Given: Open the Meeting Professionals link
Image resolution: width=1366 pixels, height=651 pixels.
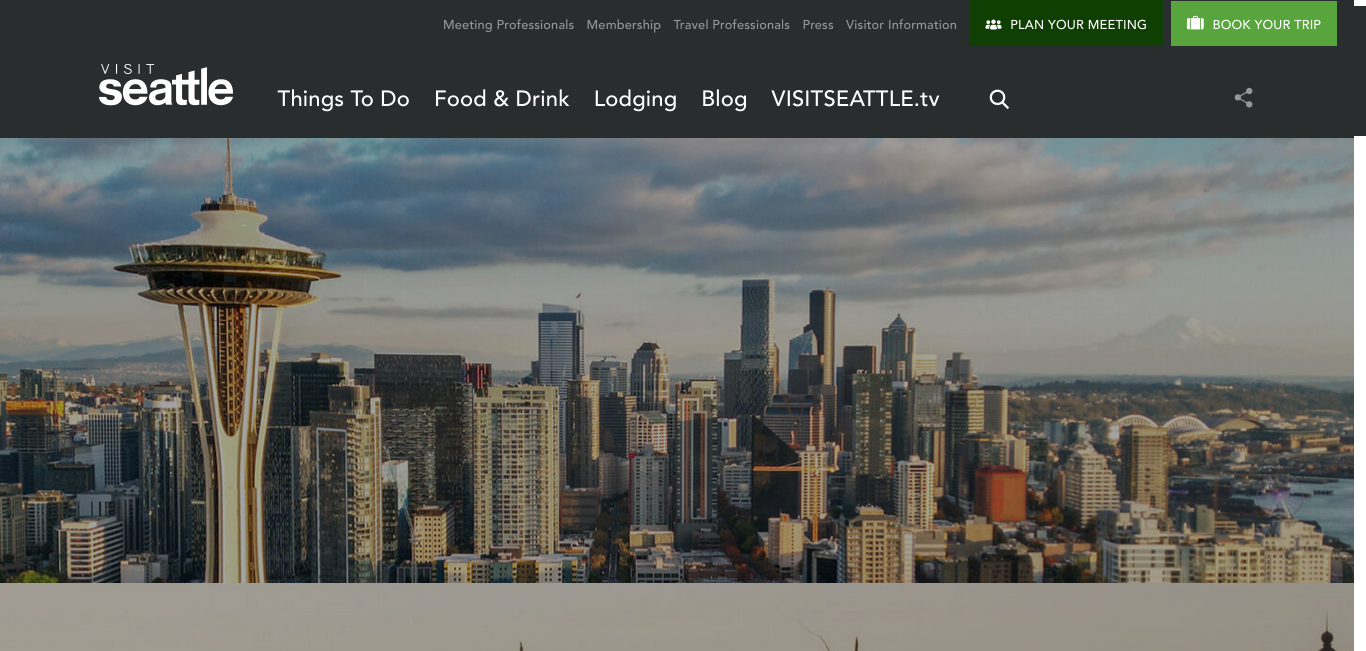Looking at the screenshot, I should (508, 25).
